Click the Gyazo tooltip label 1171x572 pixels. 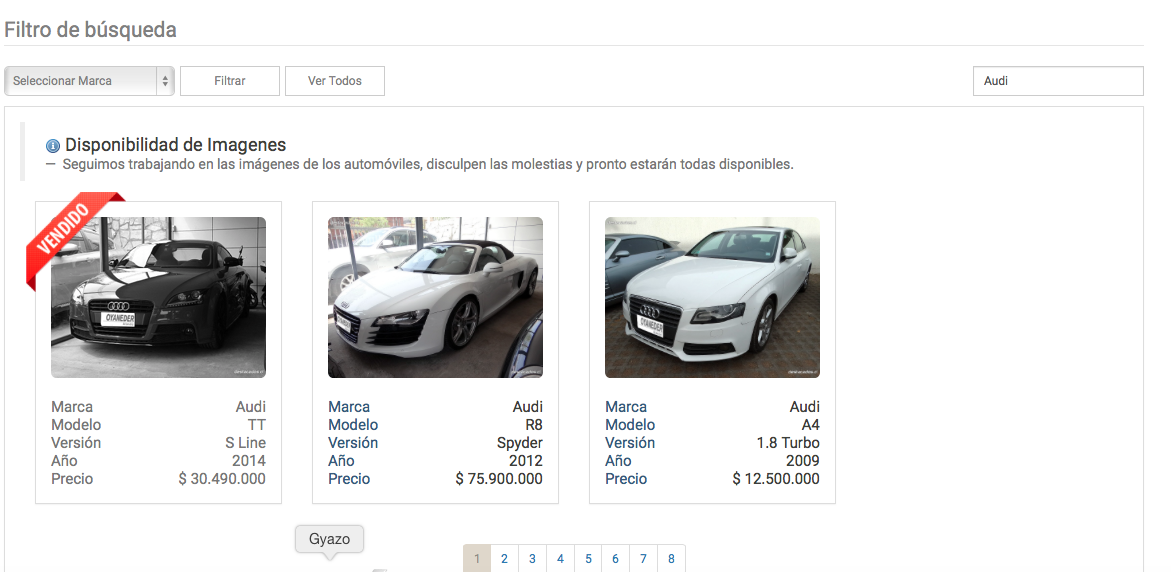pos(329,539)
